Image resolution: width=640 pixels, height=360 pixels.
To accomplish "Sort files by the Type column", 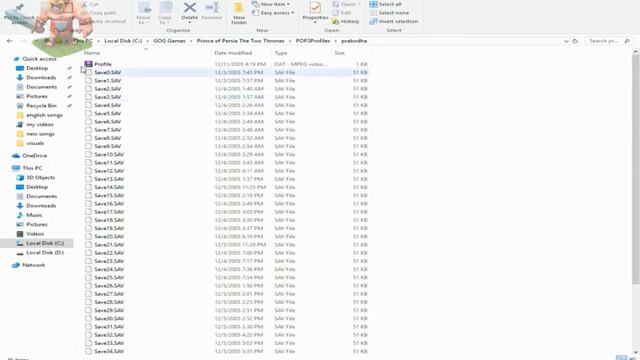I will [281, 53].
